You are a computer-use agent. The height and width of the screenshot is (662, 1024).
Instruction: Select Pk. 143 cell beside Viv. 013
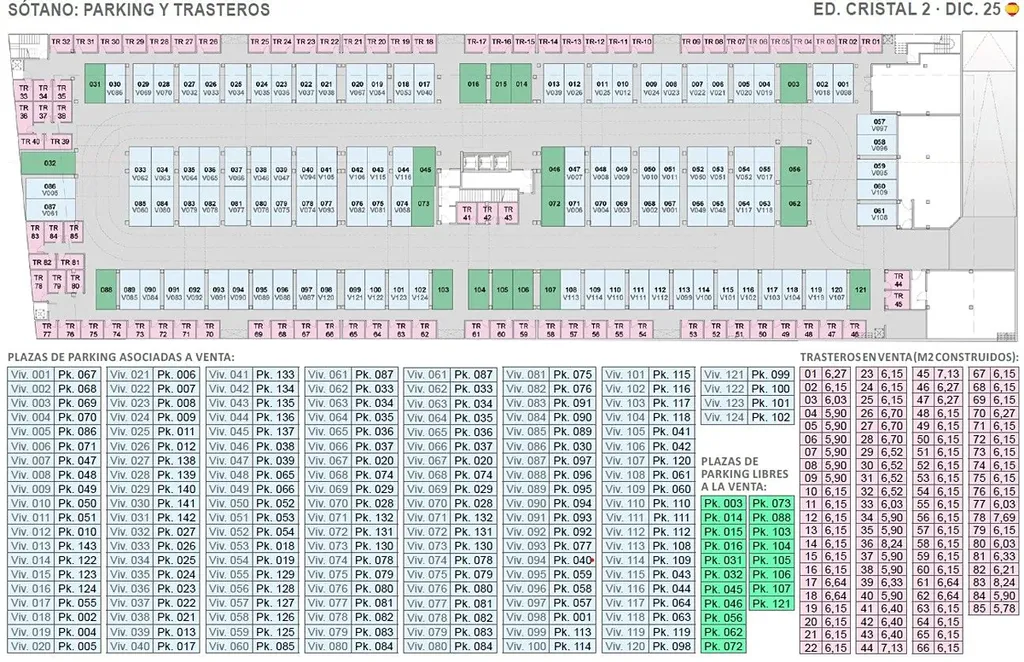77,546
